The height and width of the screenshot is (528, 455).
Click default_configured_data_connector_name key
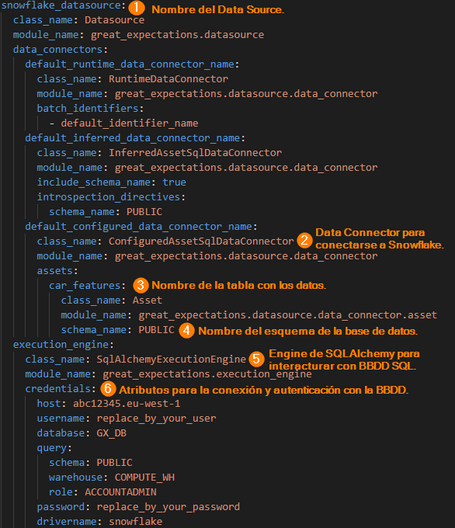point(138,227)
